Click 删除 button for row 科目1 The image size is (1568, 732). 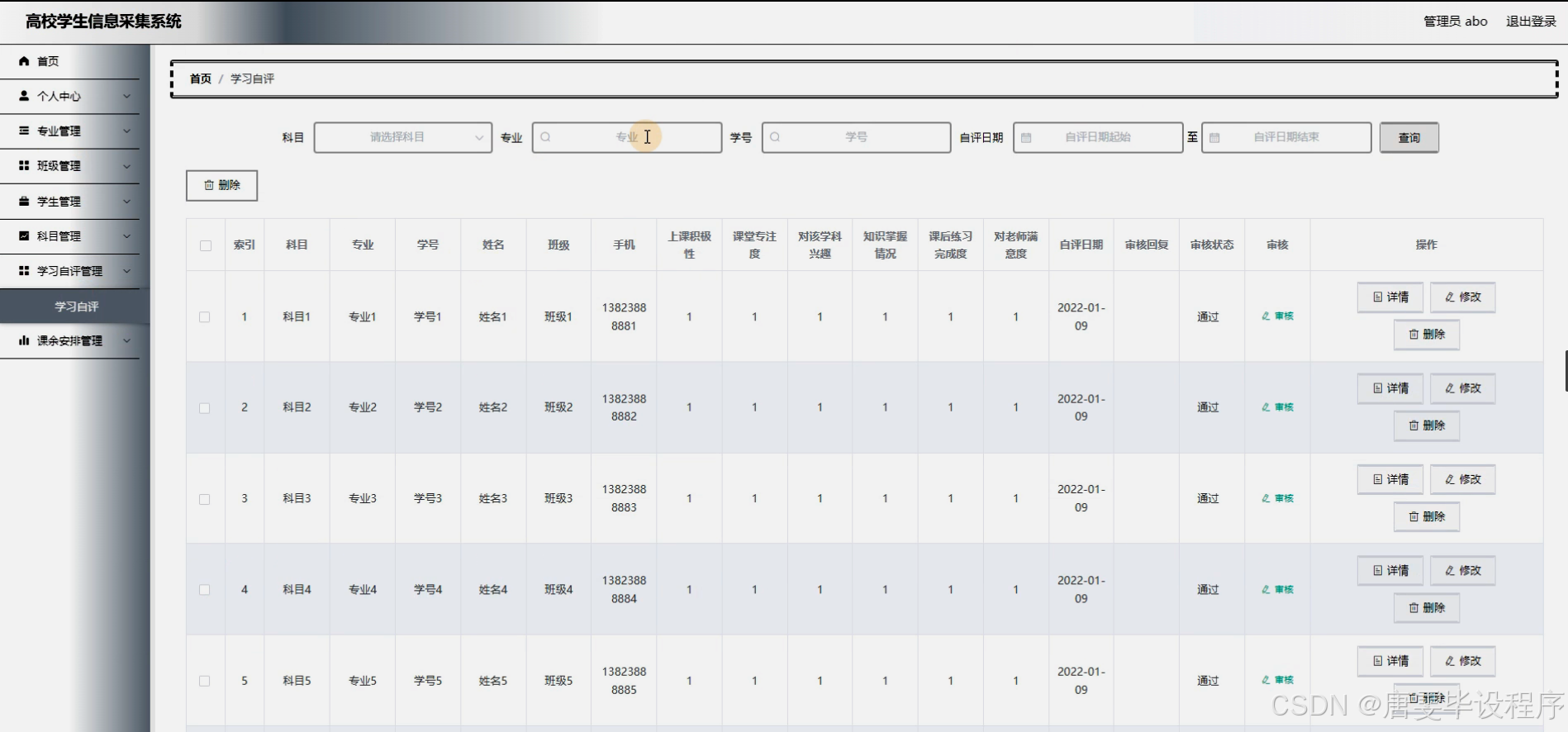coord(1427,335)
